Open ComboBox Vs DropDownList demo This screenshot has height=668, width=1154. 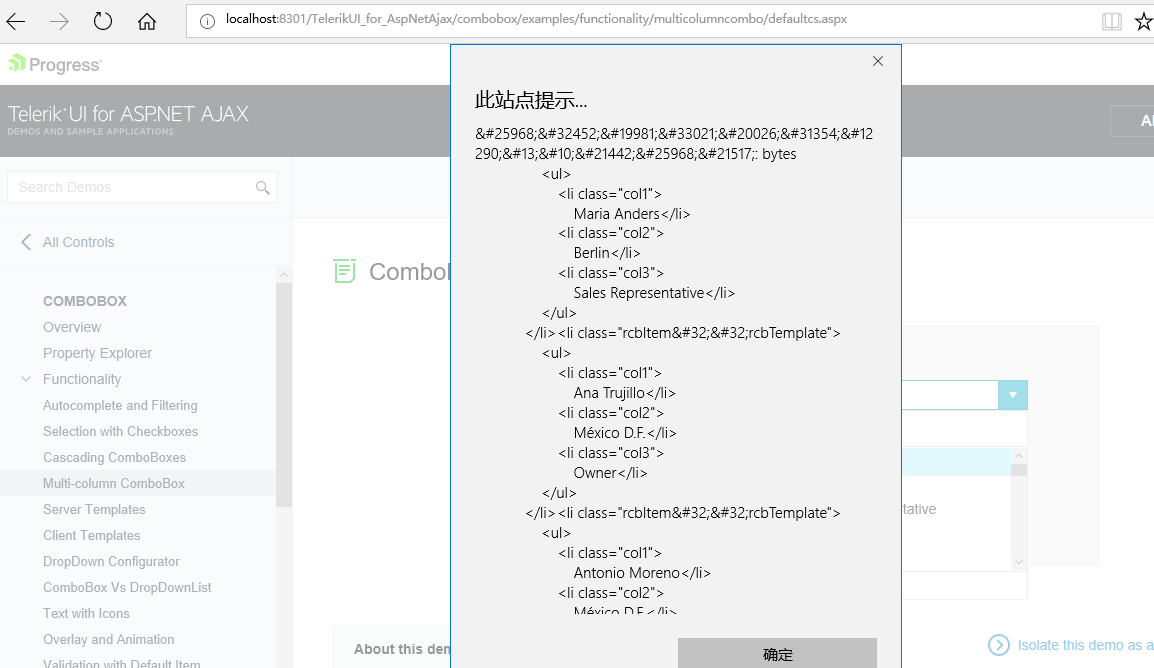coord(127,587)
